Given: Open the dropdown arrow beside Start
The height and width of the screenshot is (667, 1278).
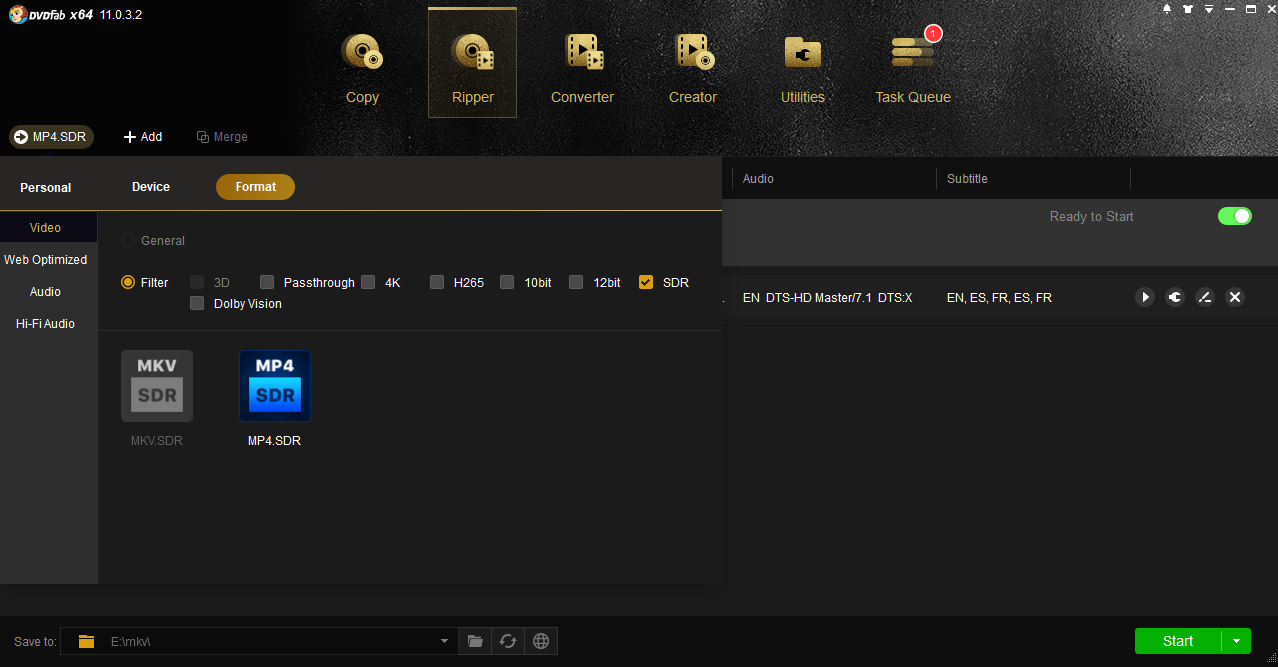Looking at the screenshot, I should click(x=1237, y=641).
